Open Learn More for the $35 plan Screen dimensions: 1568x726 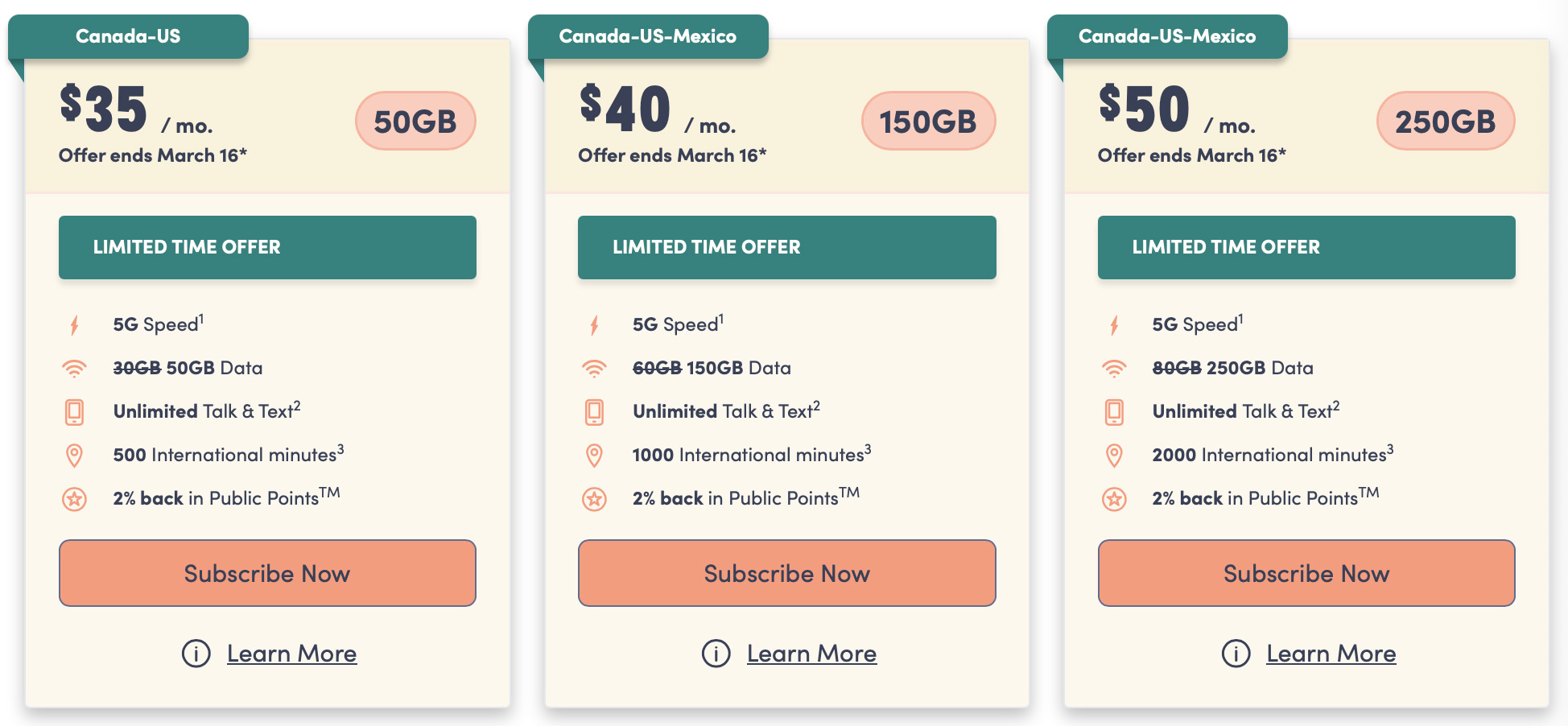(291, 654)
